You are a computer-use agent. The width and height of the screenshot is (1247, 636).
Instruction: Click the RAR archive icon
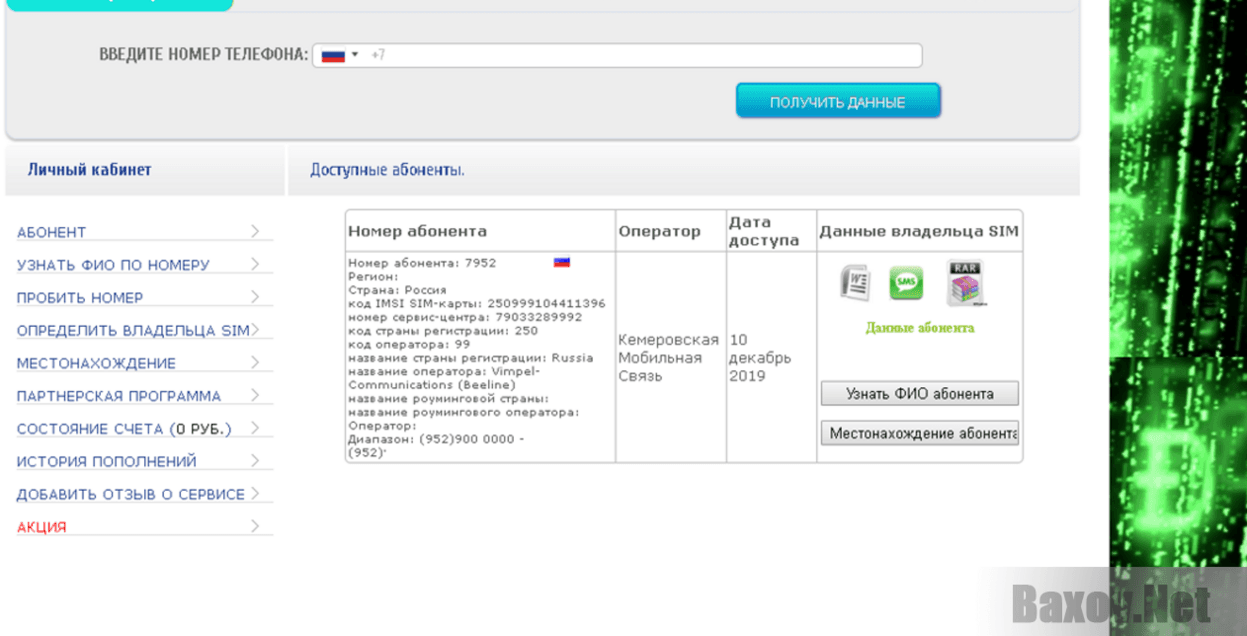pyautogui.click(x=966, y=283)
